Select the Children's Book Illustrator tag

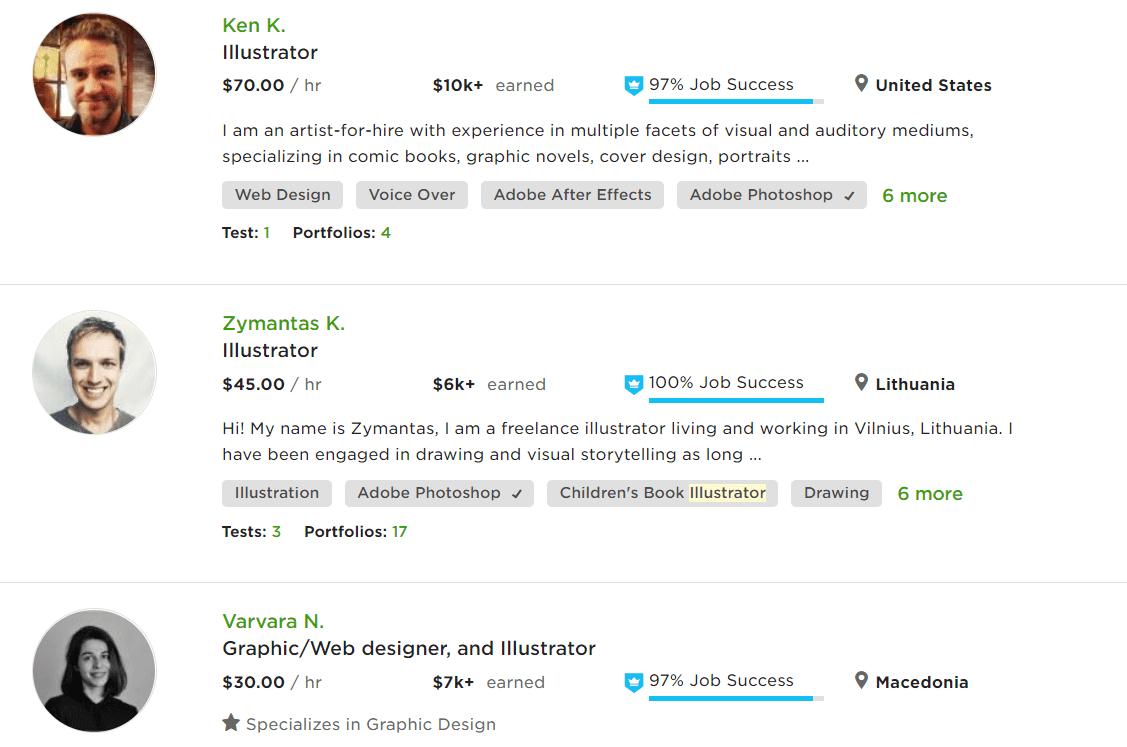662,493
